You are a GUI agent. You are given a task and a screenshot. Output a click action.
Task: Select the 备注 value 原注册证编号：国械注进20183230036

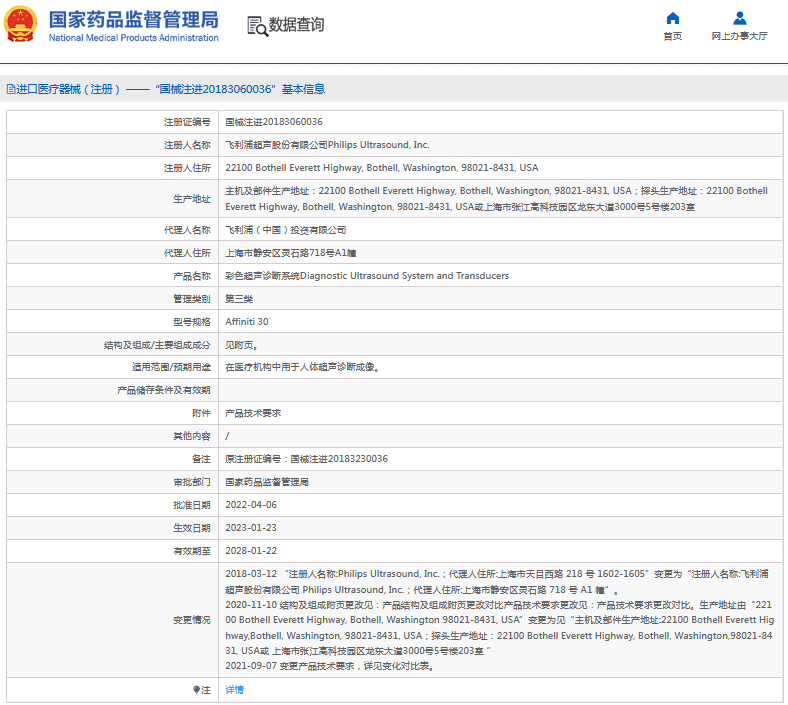coord(306,459)
